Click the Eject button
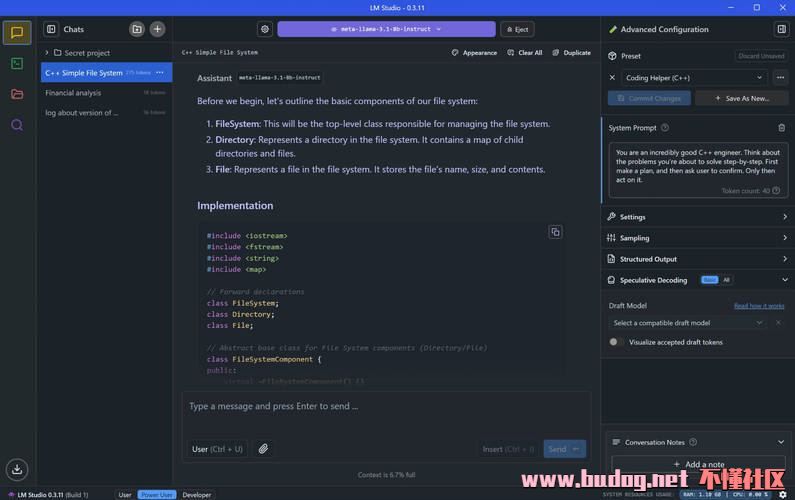 click(x=516, y=29)
